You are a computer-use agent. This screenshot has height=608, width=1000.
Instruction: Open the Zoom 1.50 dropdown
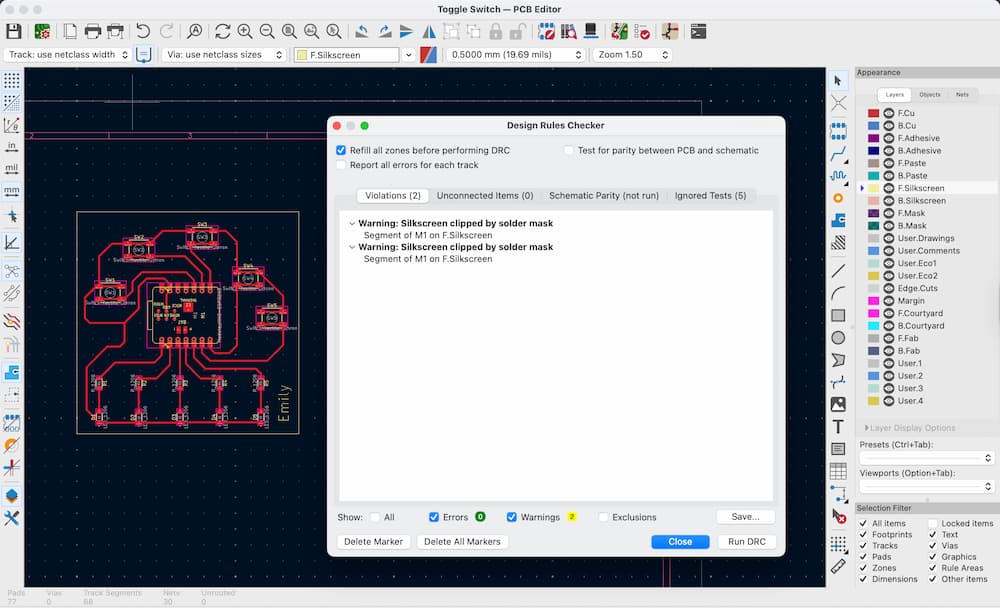click(x=631, y=55)
